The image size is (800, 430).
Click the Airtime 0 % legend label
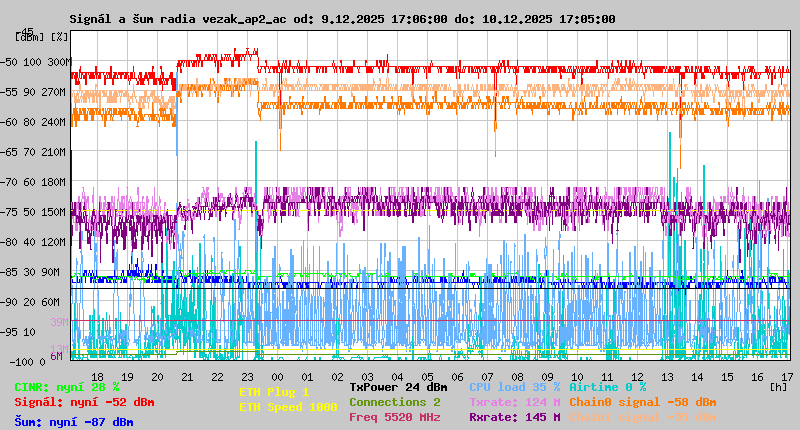tap(607, 387)
